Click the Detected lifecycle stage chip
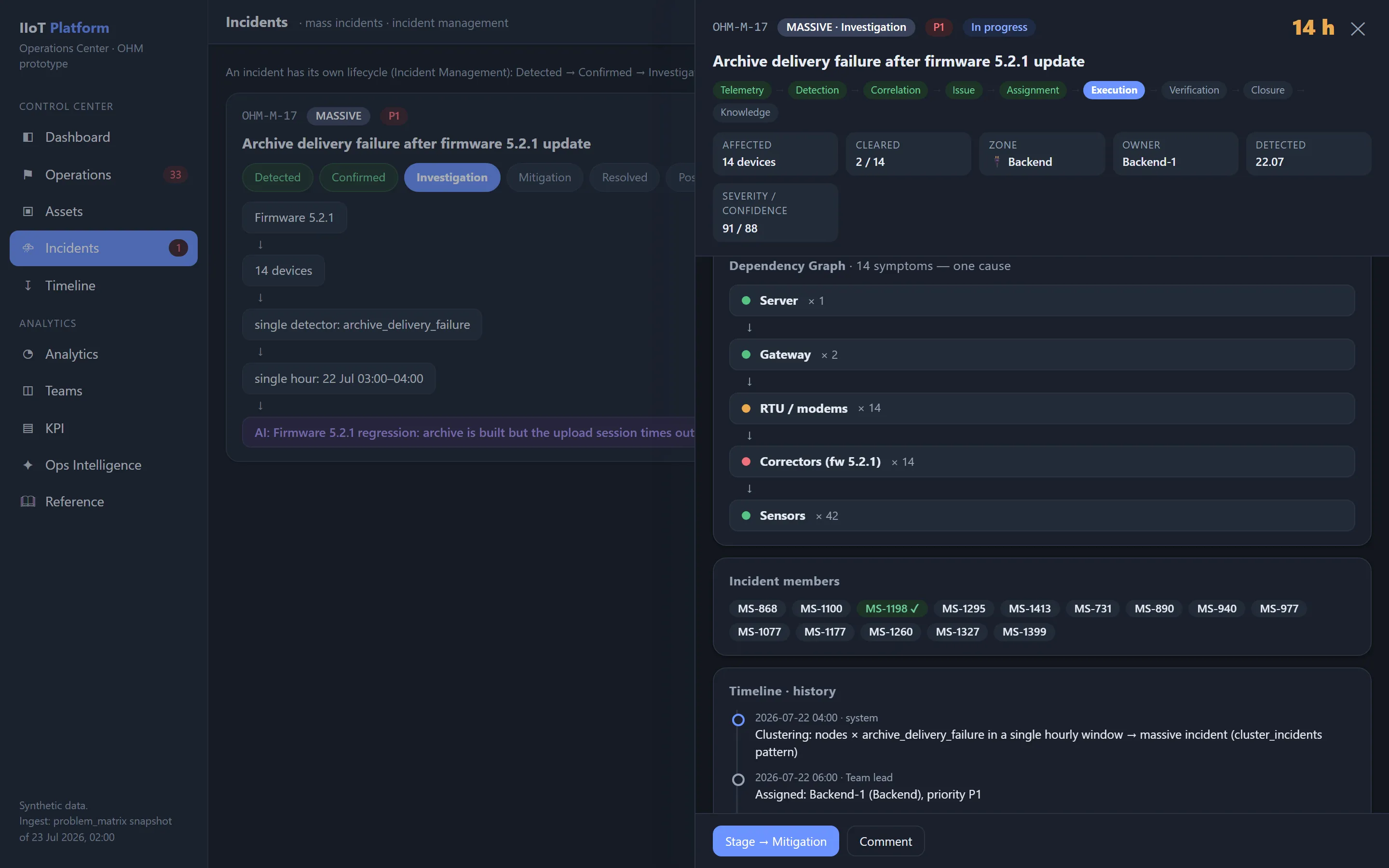Viewport: 1389px width, 868px height. [277, 177]
